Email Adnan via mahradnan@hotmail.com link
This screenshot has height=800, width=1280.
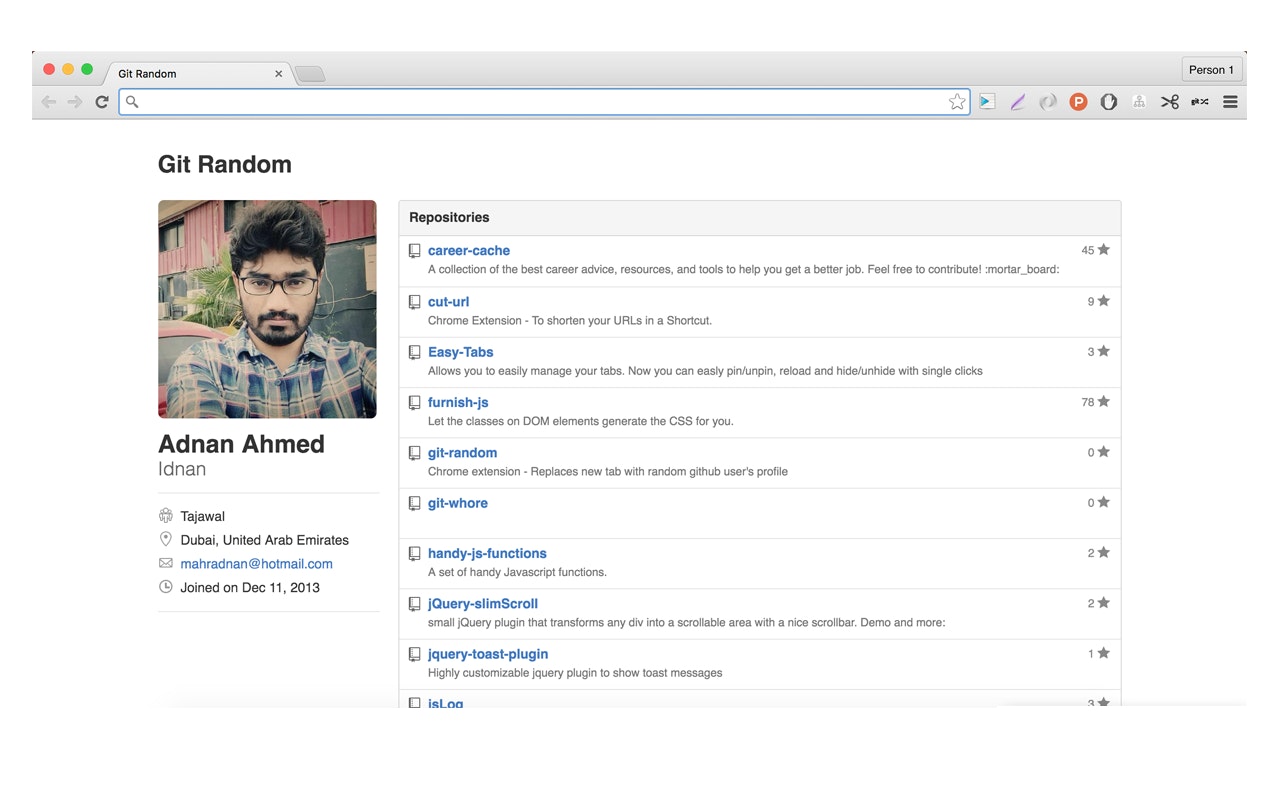[256, 563]
